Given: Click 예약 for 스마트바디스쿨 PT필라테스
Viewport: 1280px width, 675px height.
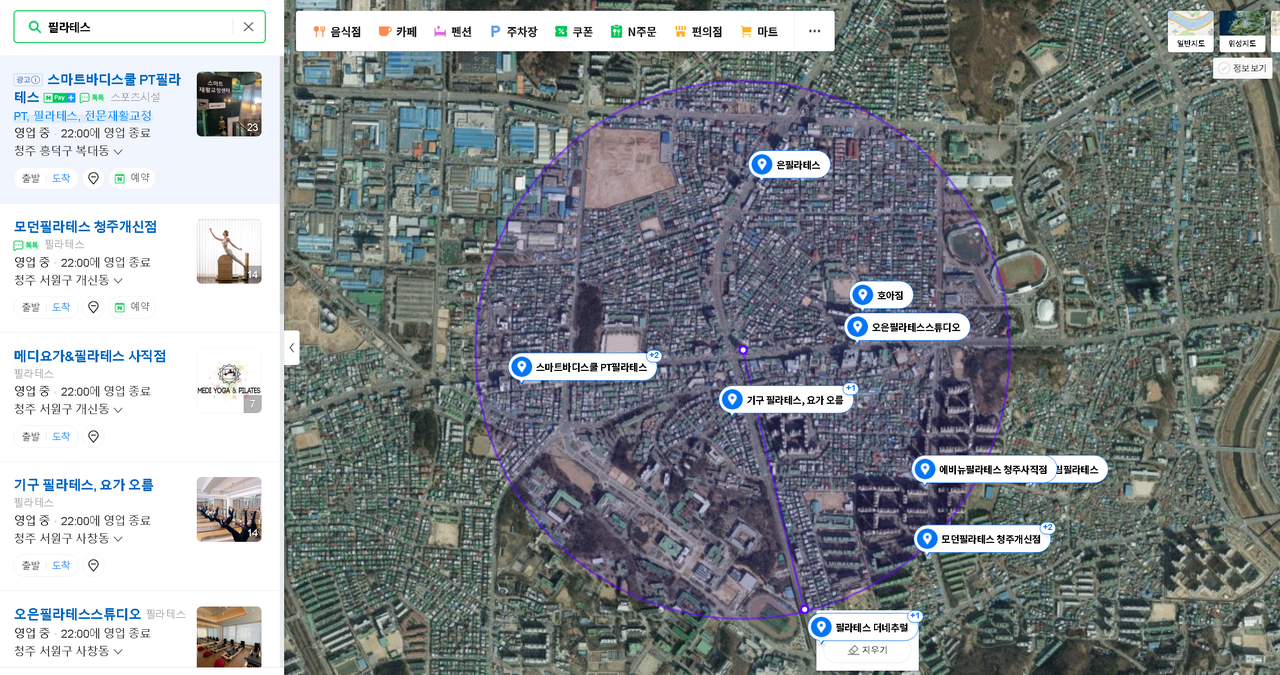Looking at the screenshot, I should point(132,178).
